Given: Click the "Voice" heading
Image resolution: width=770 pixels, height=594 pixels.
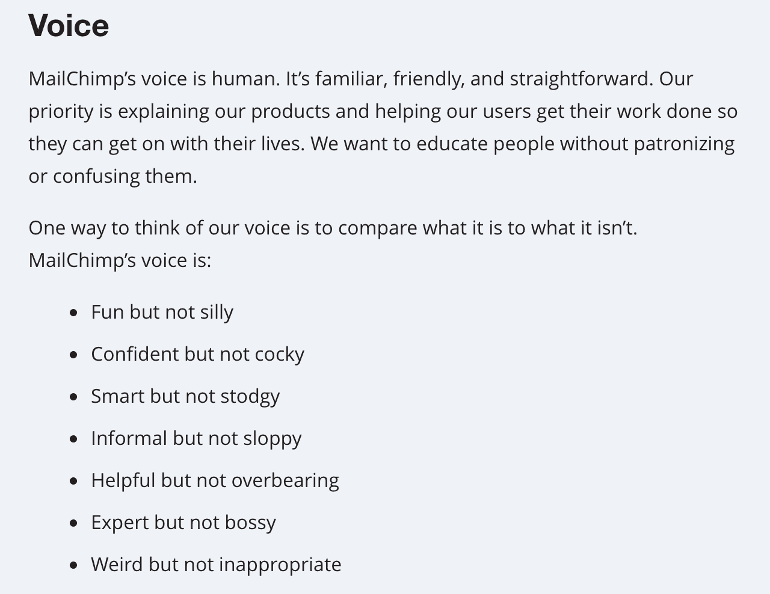Looking at the screenshot, I should click(x=68, y=26).
